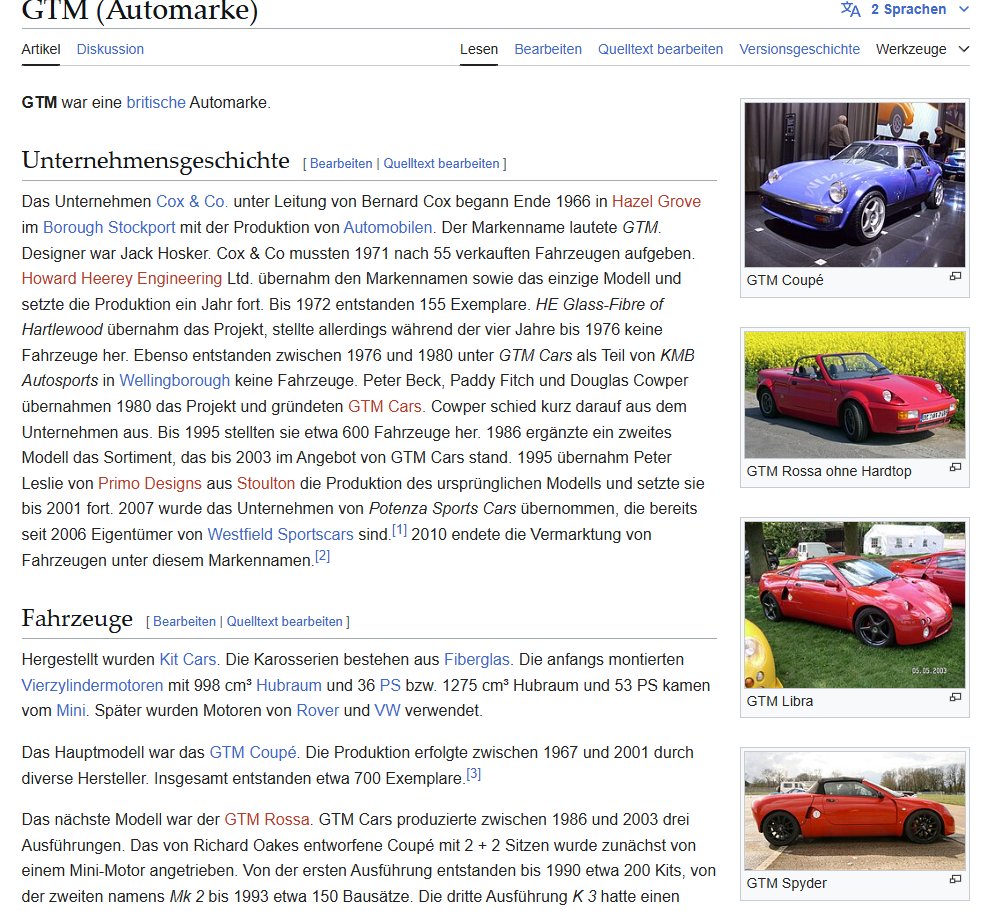Click the 'GTM Coupé' image caption
The image size is (1001, 911).
785,280
